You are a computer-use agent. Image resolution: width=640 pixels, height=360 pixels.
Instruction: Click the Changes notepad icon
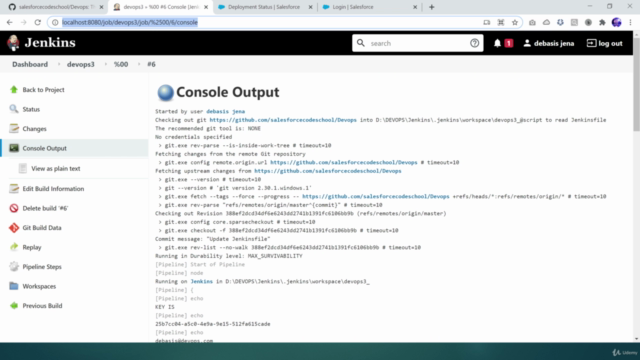click(14, 129)
